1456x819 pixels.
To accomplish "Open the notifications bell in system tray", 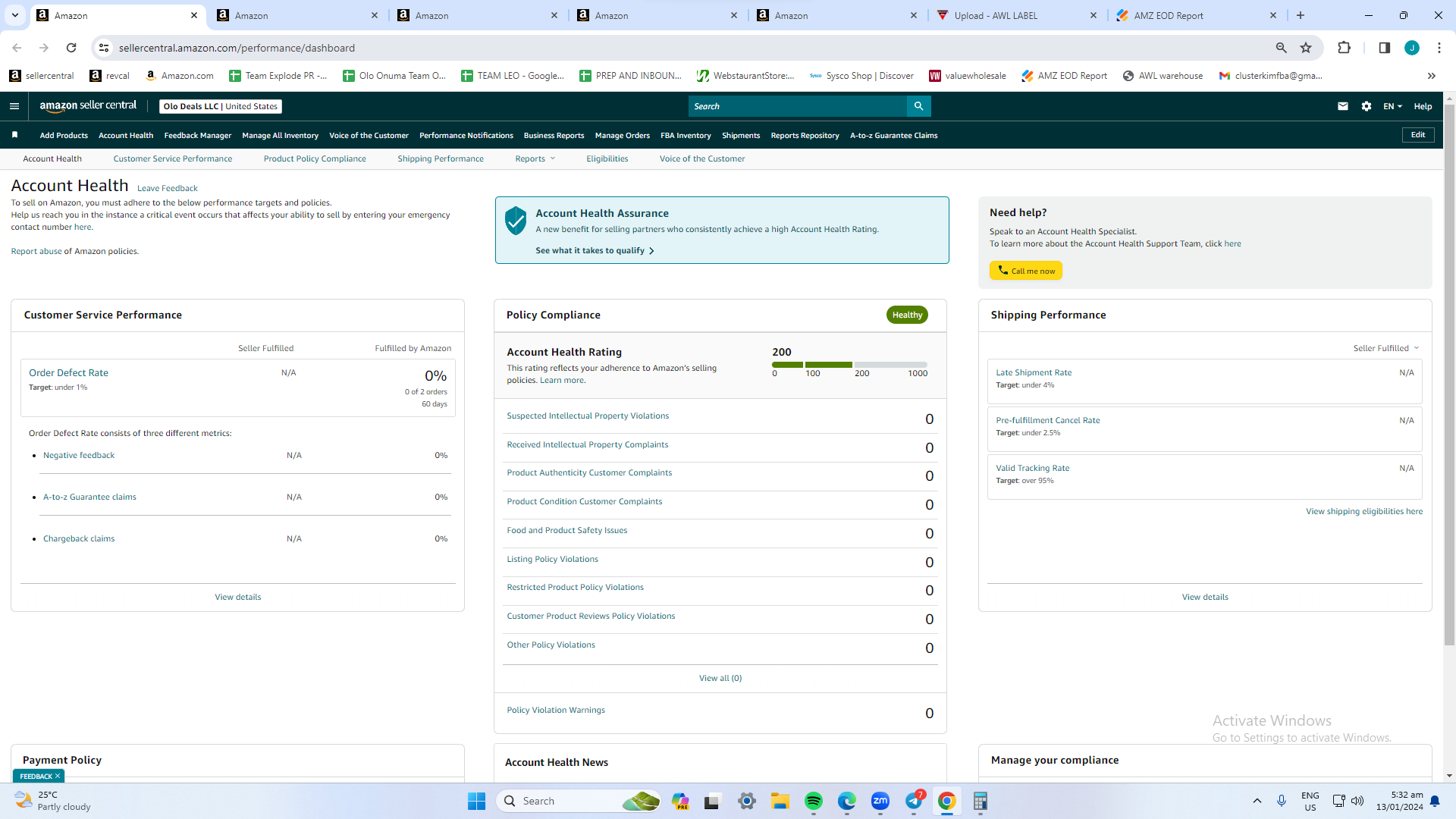I will (1435, 801).
